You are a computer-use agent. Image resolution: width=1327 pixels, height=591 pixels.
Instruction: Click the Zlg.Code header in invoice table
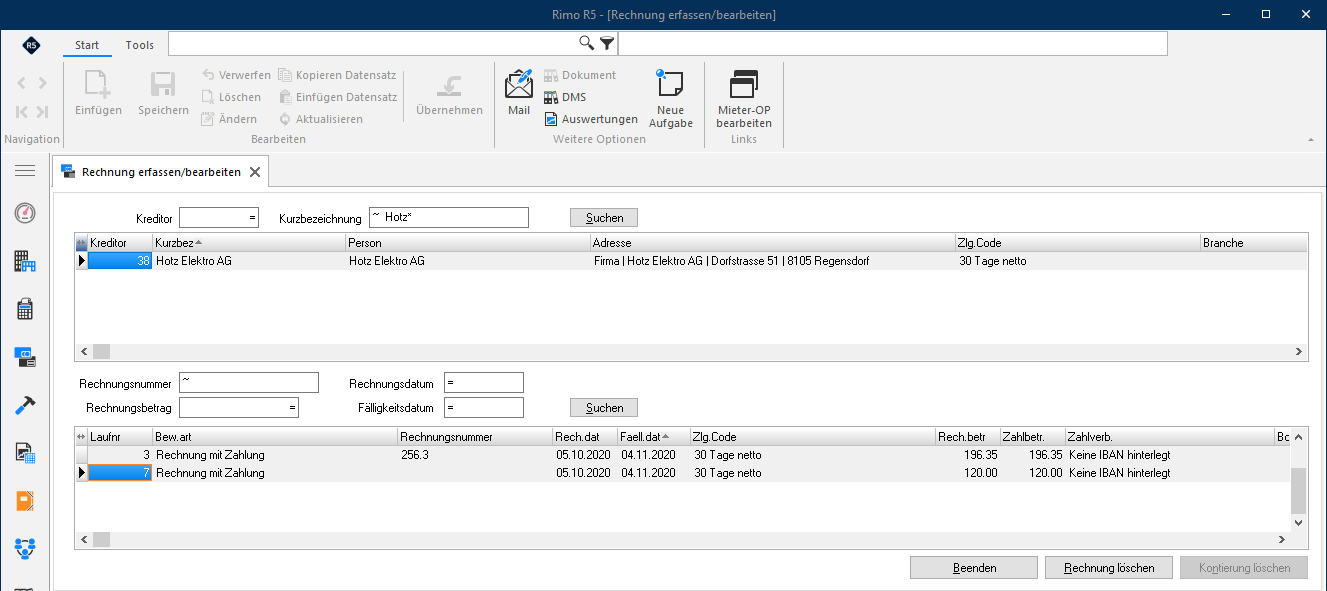point(812,437)
